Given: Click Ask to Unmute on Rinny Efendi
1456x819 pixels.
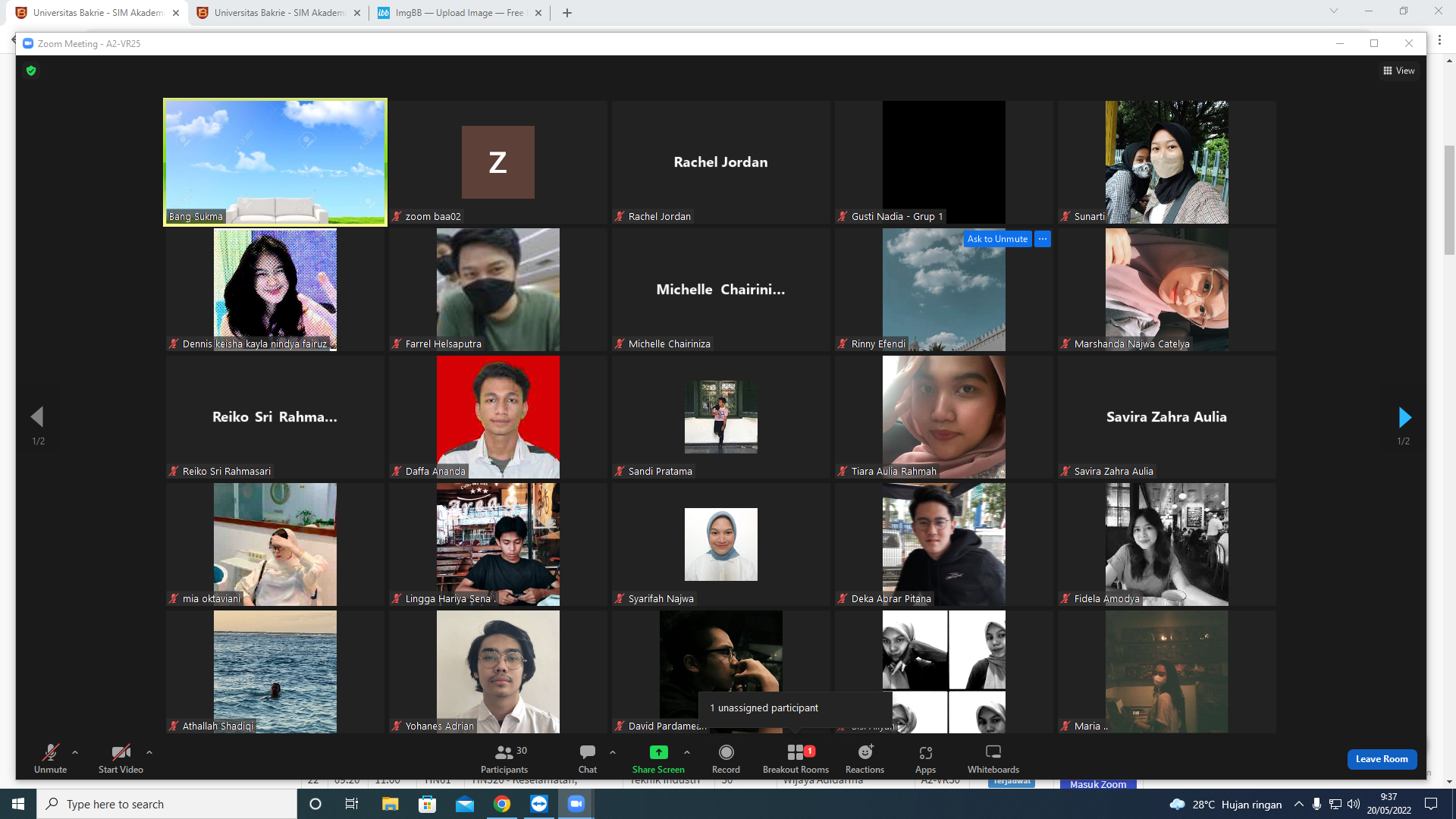Looking at the screenshot, I should tap(998, 239).
